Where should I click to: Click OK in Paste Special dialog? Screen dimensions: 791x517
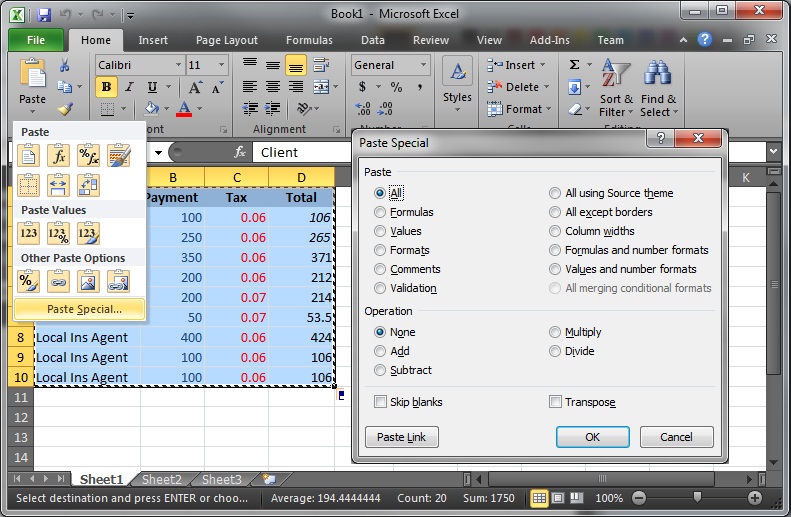[x=593, y=437]
